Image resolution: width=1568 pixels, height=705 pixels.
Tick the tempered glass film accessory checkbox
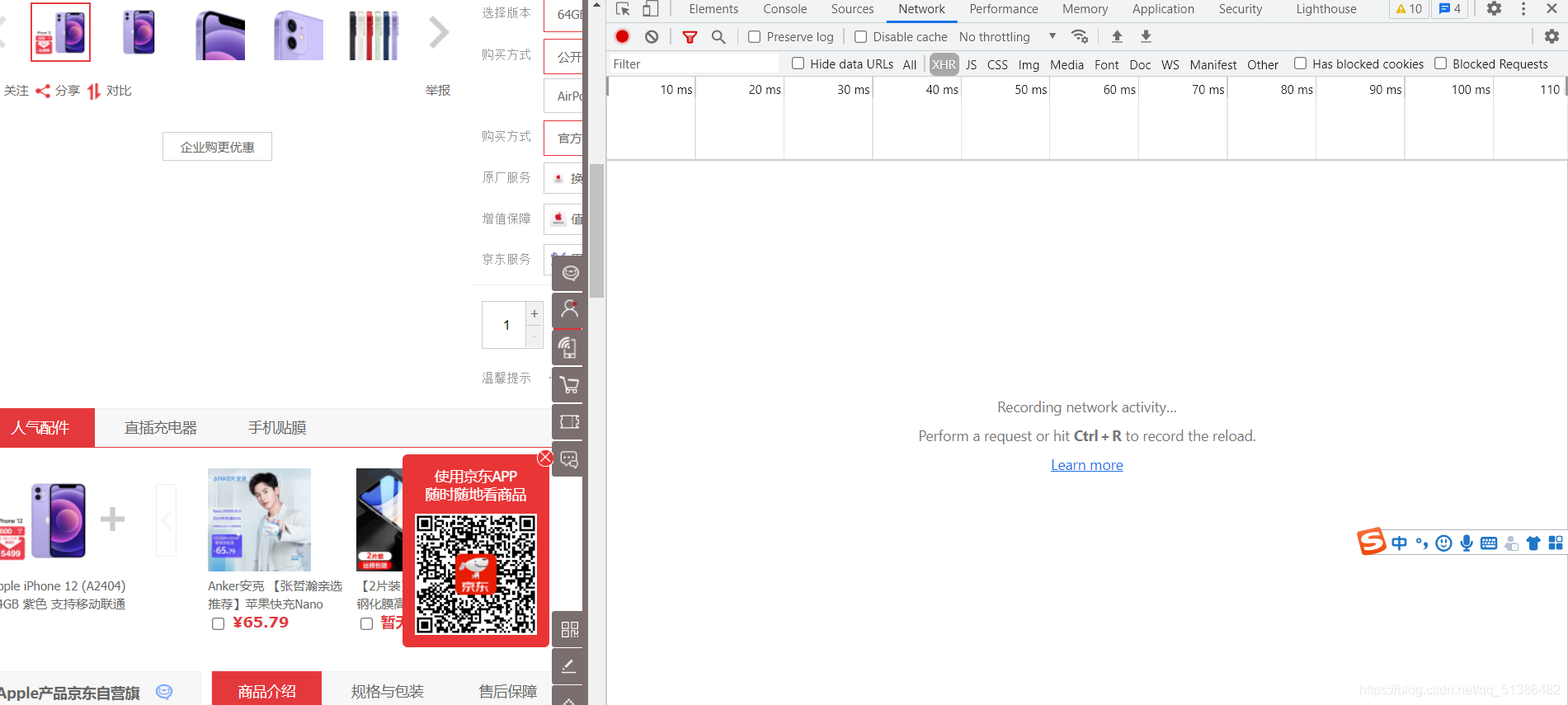pyautogui.click(x=366, y=624)
